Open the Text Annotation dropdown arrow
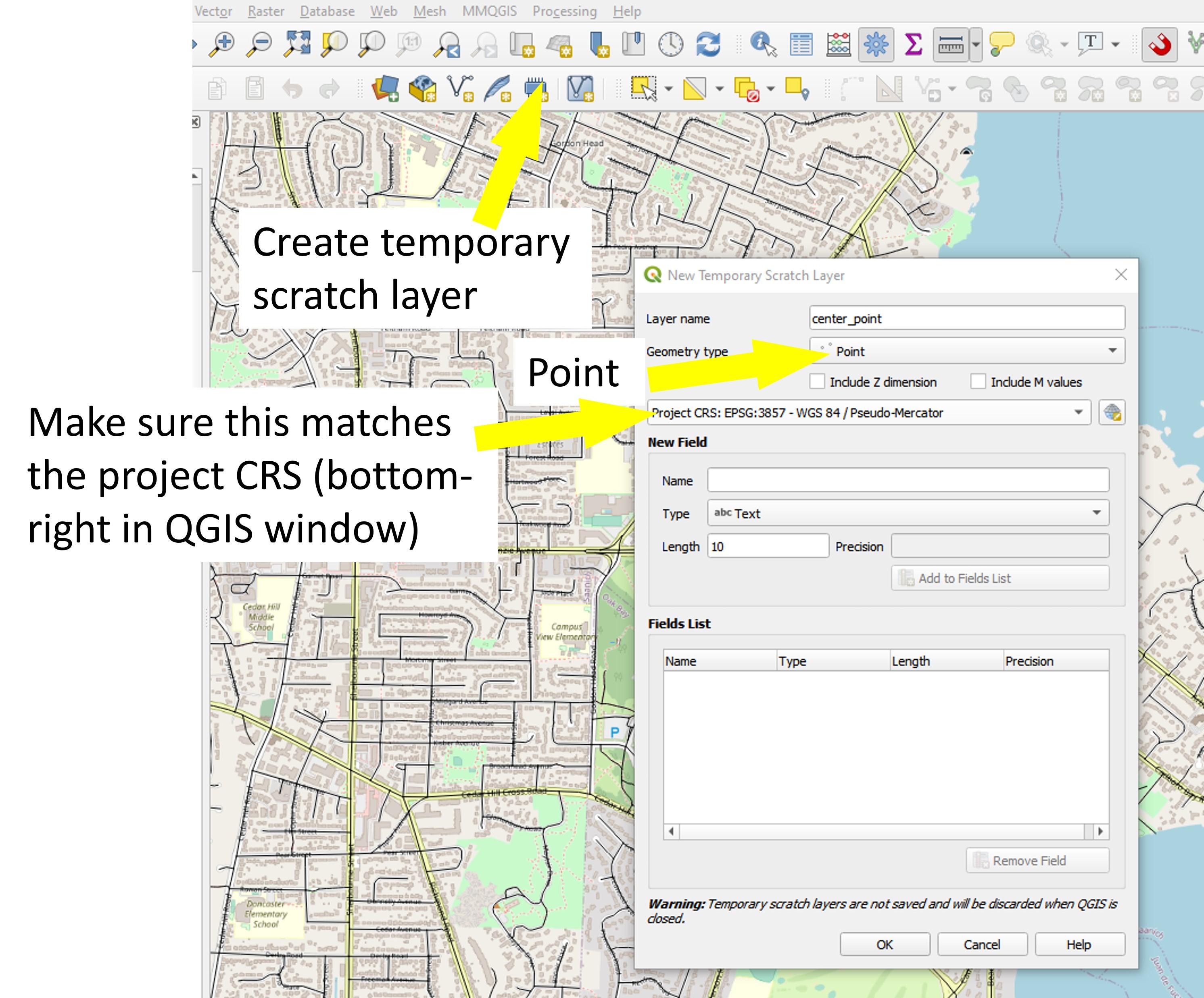Image resolution: width=1204 pixels, height=998 pixels. tap(1115, 44)
